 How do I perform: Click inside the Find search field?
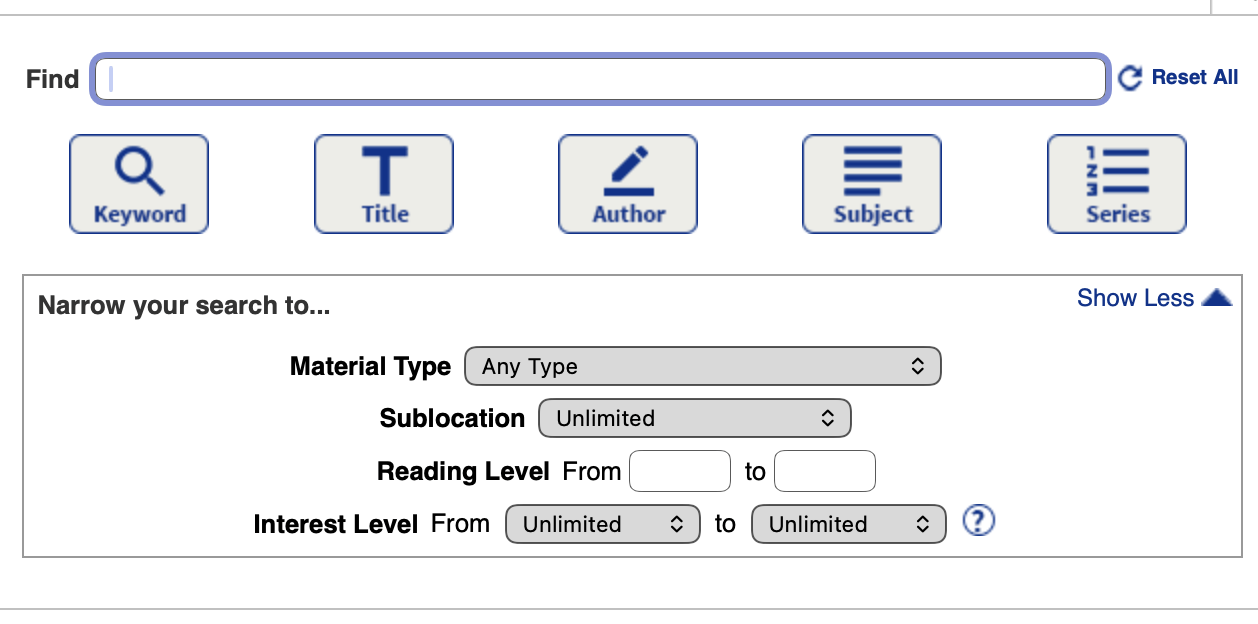click(x=600, y=78)
